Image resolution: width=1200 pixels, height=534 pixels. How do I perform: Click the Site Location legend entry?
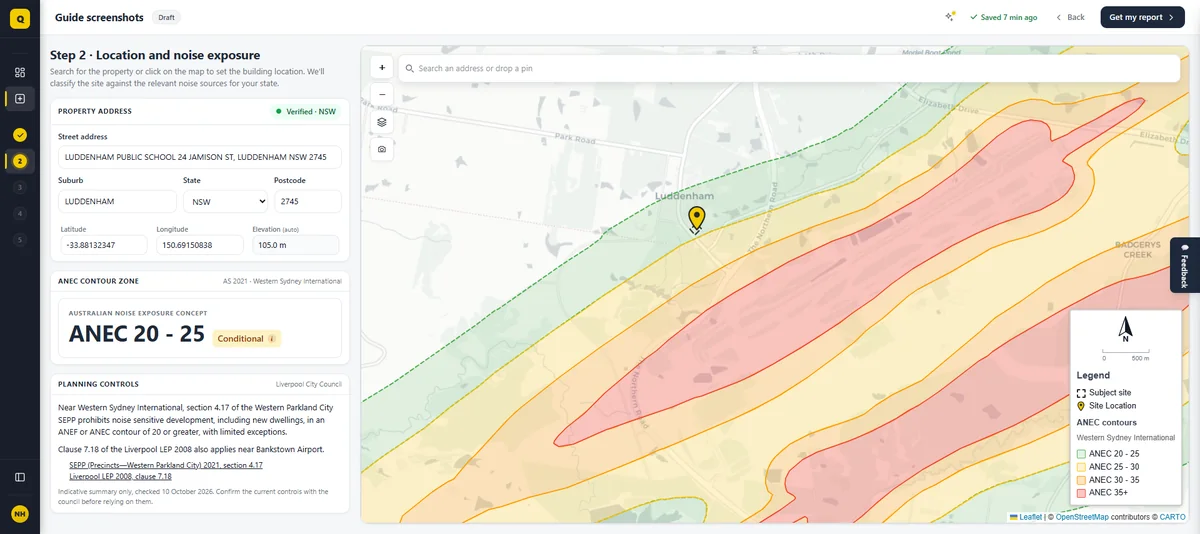point(1106,406)
